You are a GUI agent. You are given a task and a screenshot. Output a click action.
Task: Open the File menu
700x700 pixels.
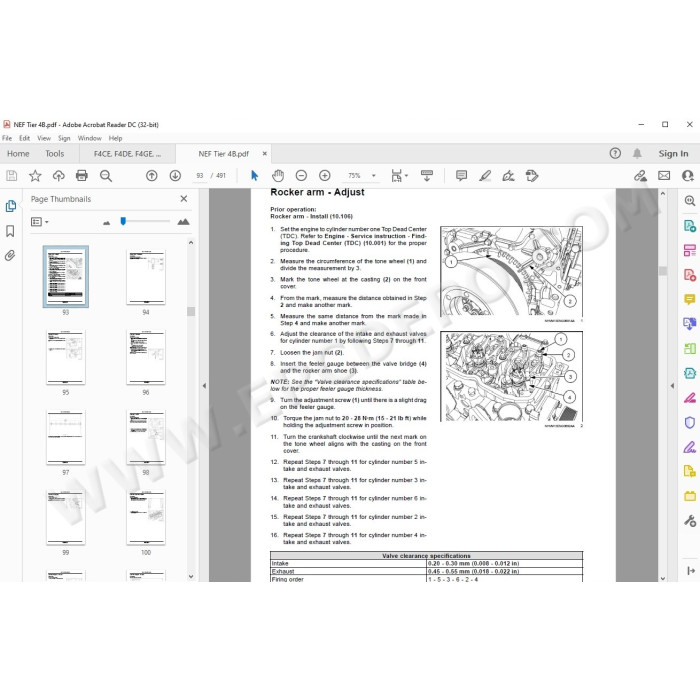pos(7,138)
